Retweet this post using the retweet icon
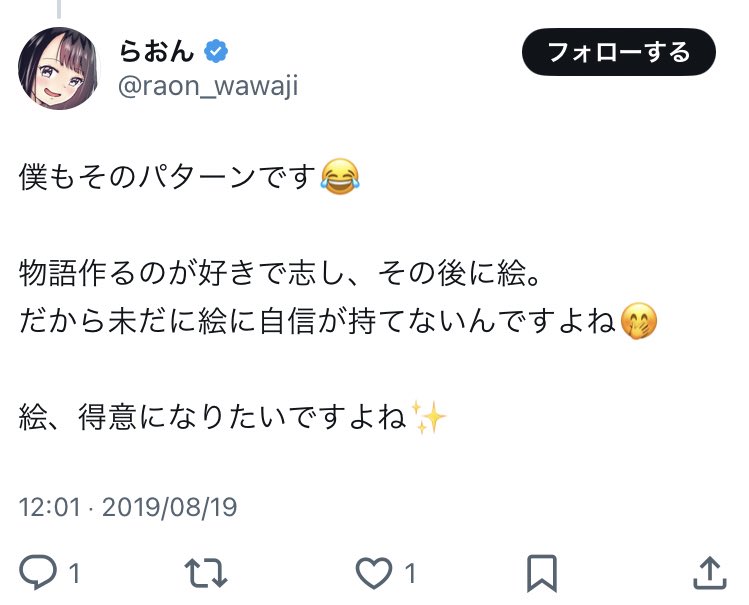This screenshot has height=605, width=749. click(x=206, y=573)
